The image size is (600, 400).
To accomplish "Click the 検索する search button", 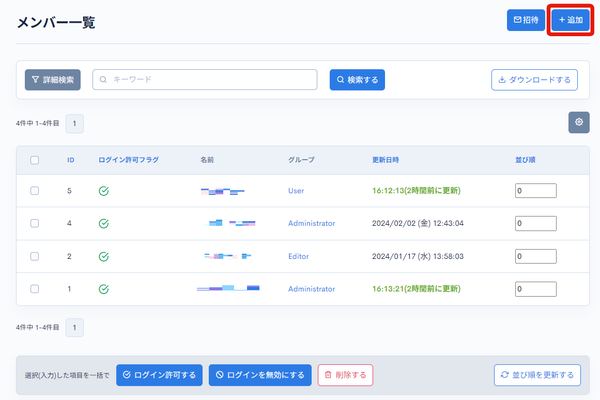I will [x=357, y=80].
